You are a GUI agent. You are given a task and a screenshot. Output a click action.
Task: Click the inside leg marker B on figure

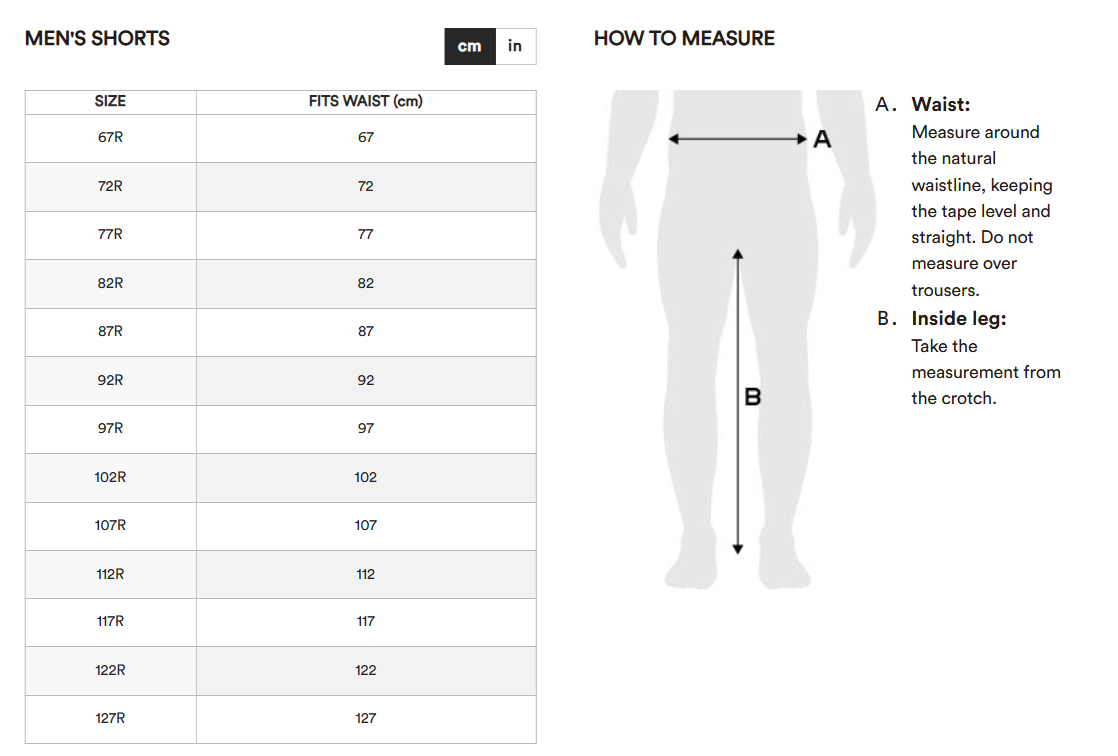click(753, 397)
